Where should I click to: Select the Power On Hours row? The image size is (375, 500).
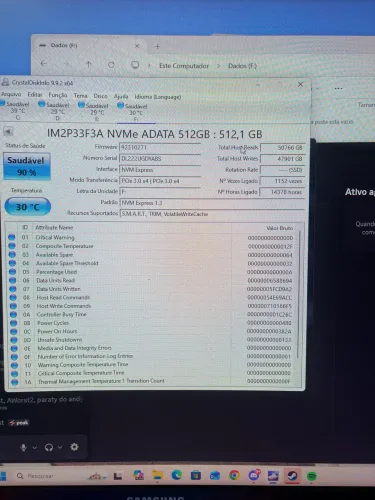(x=151, y=331)
